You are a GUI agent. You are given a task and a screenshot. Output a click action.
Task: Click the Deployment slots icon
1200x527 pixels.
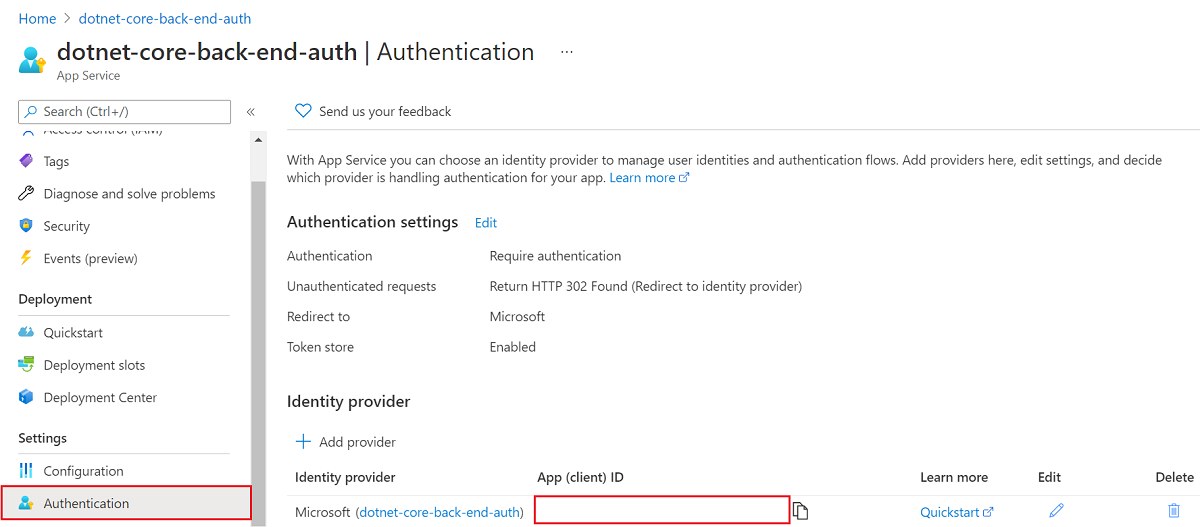click(x=26, y=365)
